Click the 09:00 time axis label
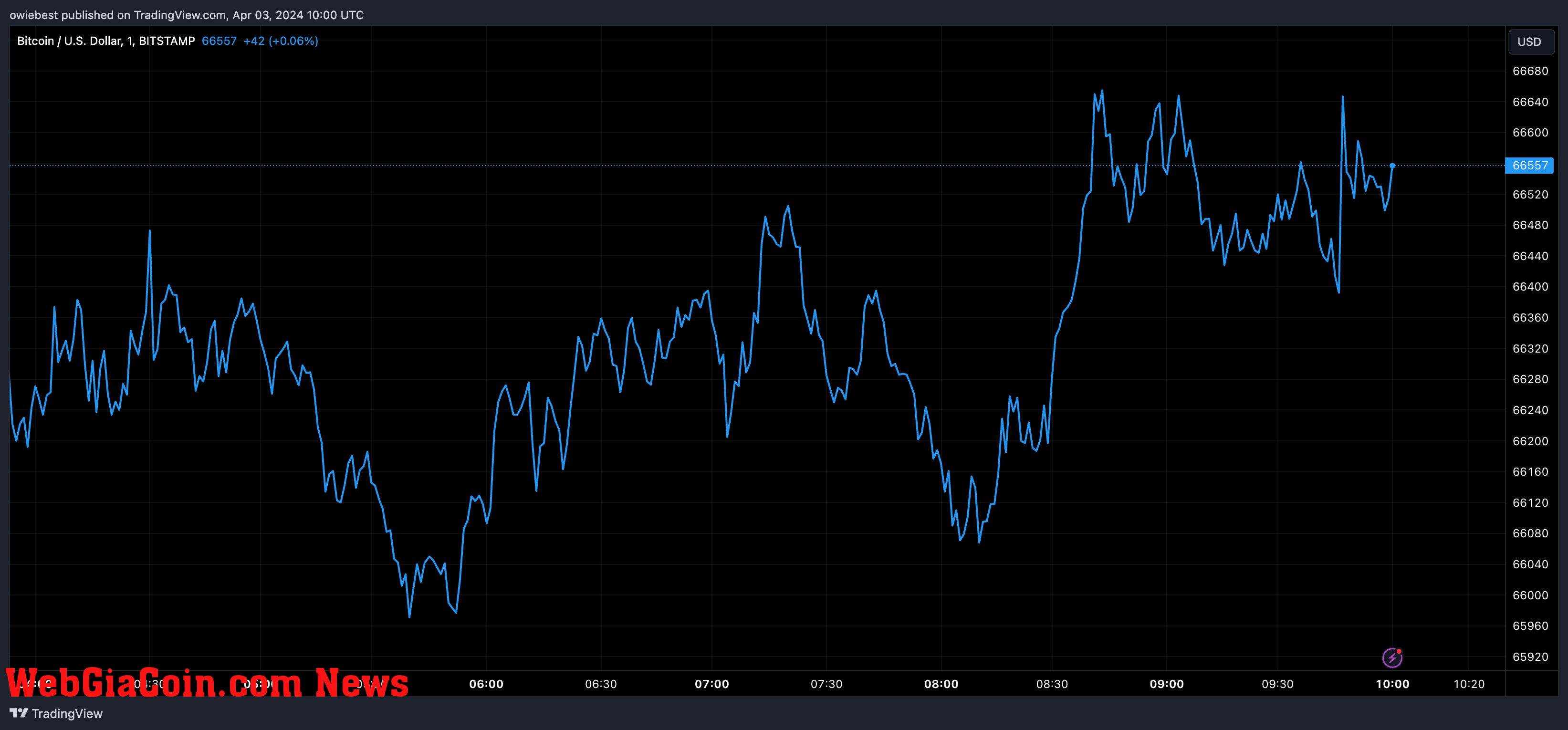Image resolution: width=1568 pixels, height=730 pixels. pos(1167,684)
